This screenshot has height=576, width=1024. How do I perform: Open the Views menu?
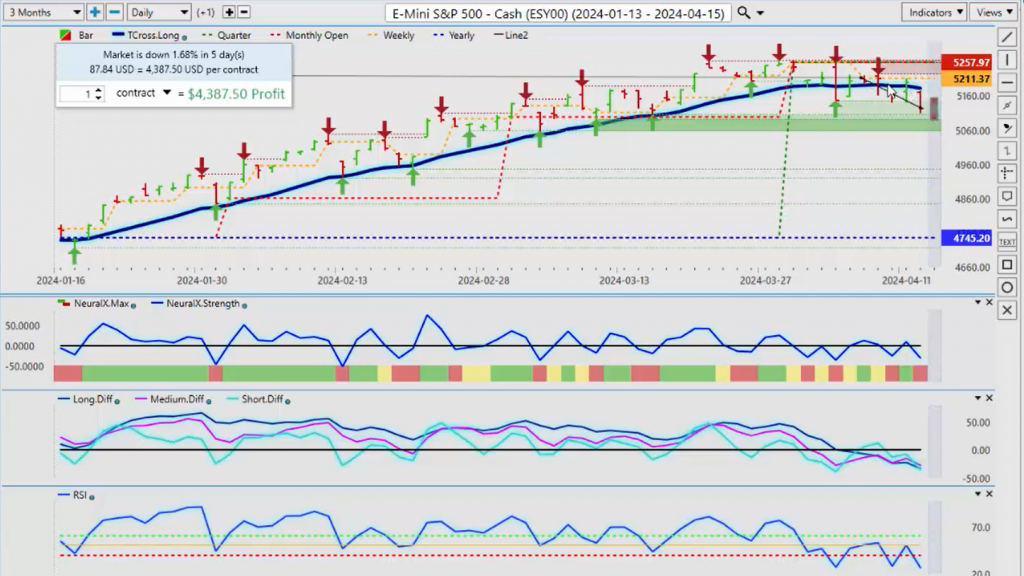point(995,12)
